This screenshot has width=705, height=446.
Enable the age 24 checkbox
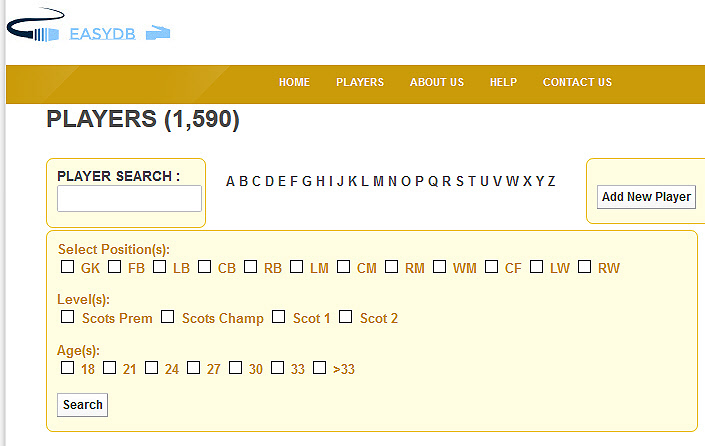click(x=152, y=367)
